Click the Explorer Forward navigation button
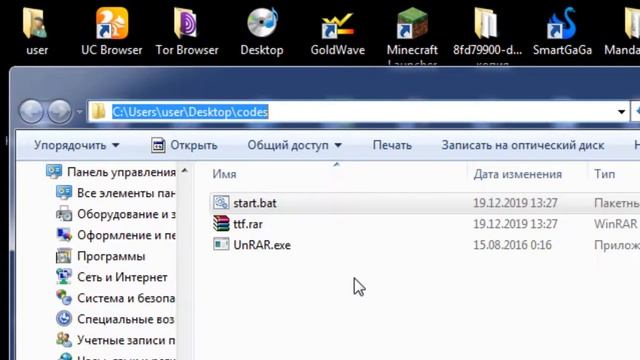The image size is (640, 360). pos(60,111)
